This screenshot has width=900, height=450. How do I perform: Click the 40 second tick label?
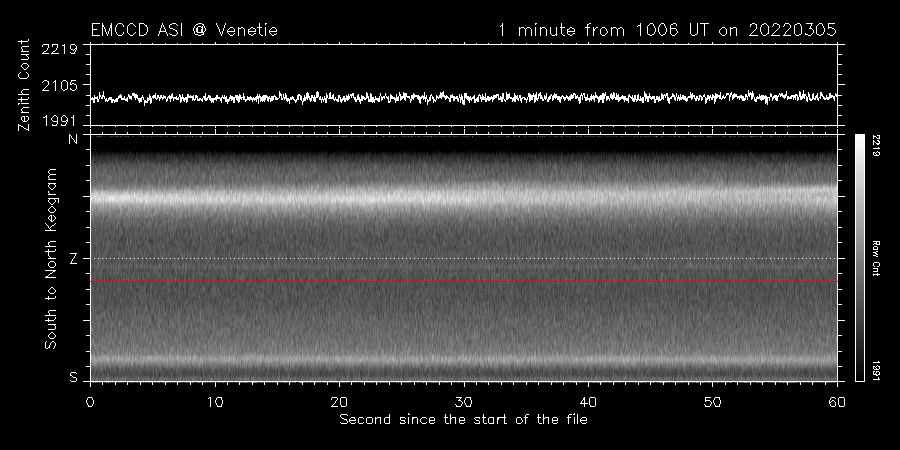click(x=588, y=402)
